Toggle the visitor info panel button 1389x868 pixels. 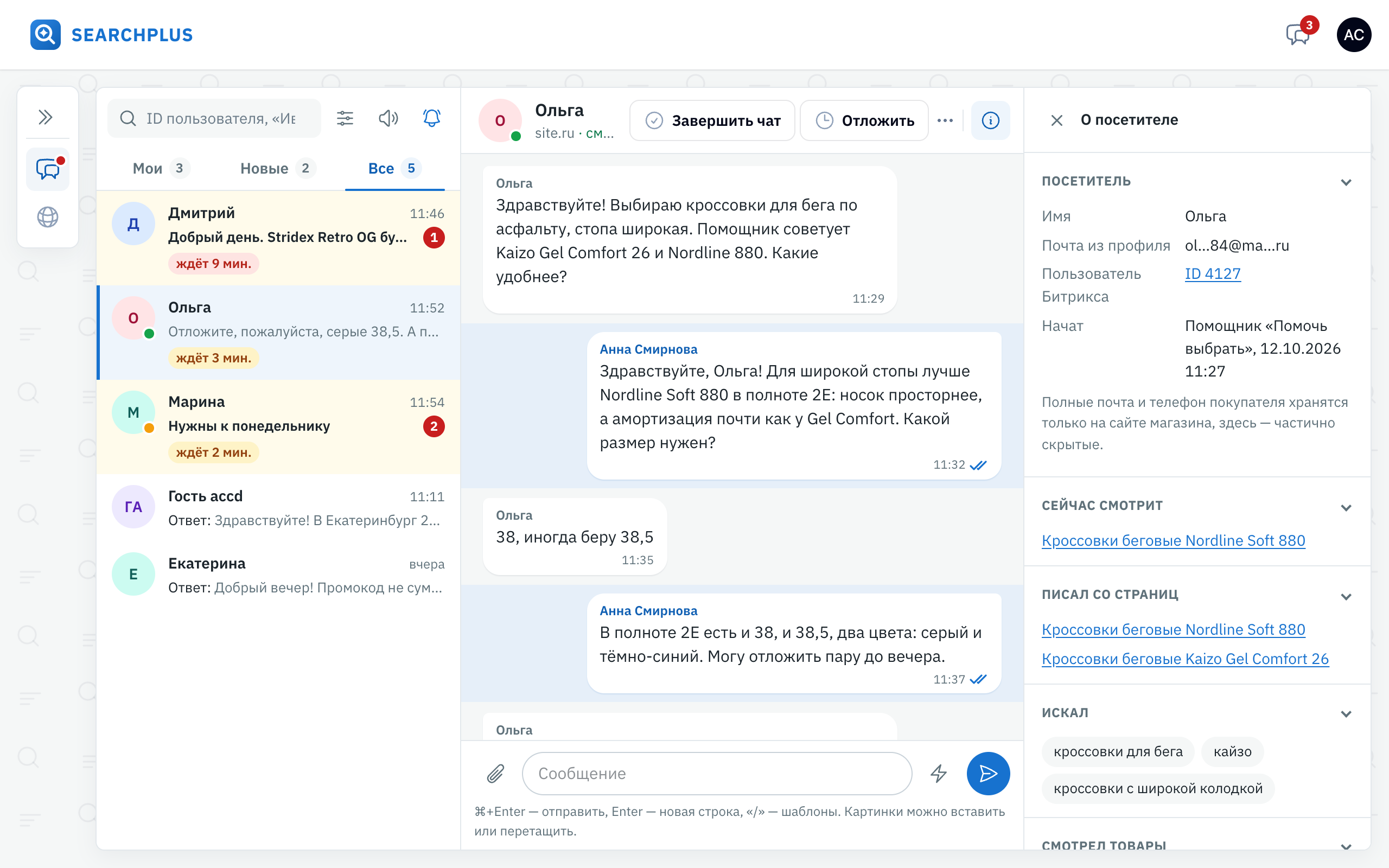990,120
